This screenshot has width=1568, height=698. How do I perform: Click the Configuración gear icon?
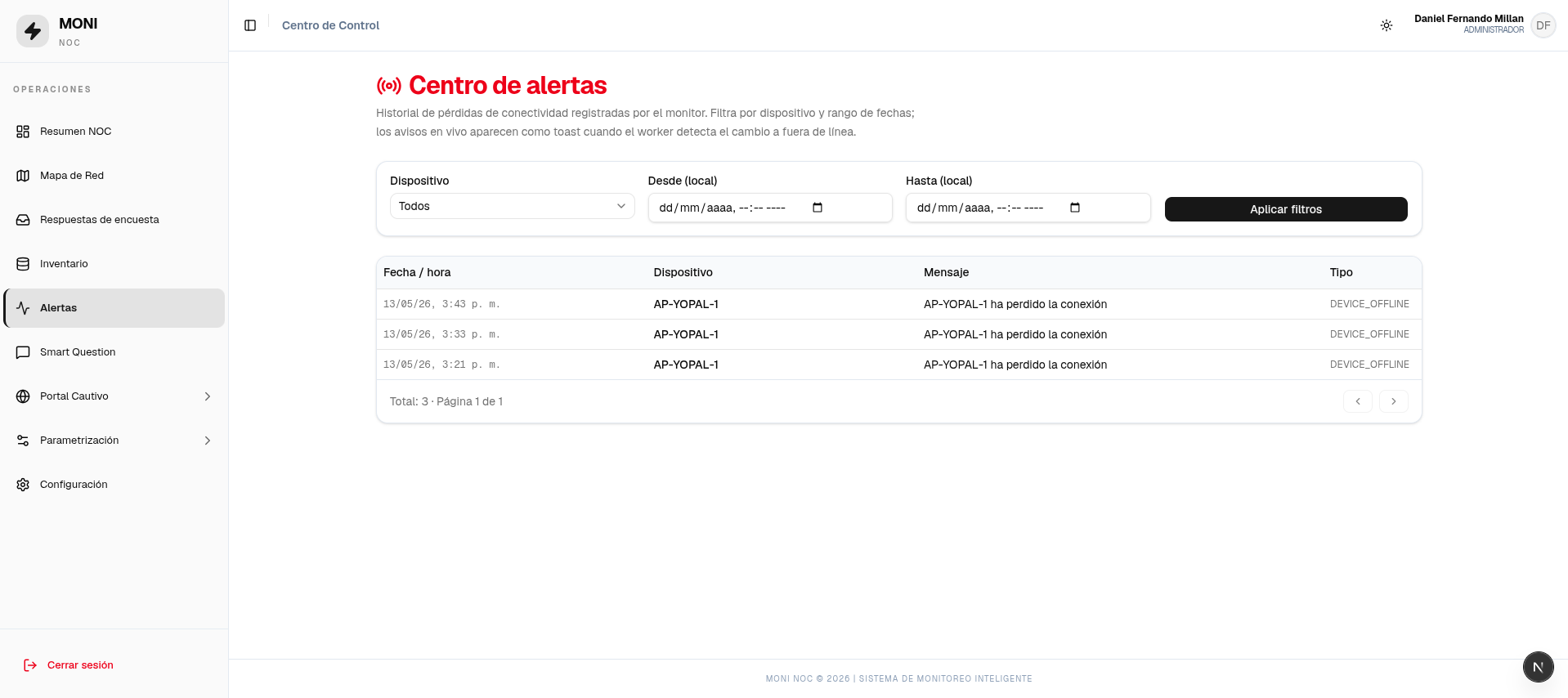[23, 485]
